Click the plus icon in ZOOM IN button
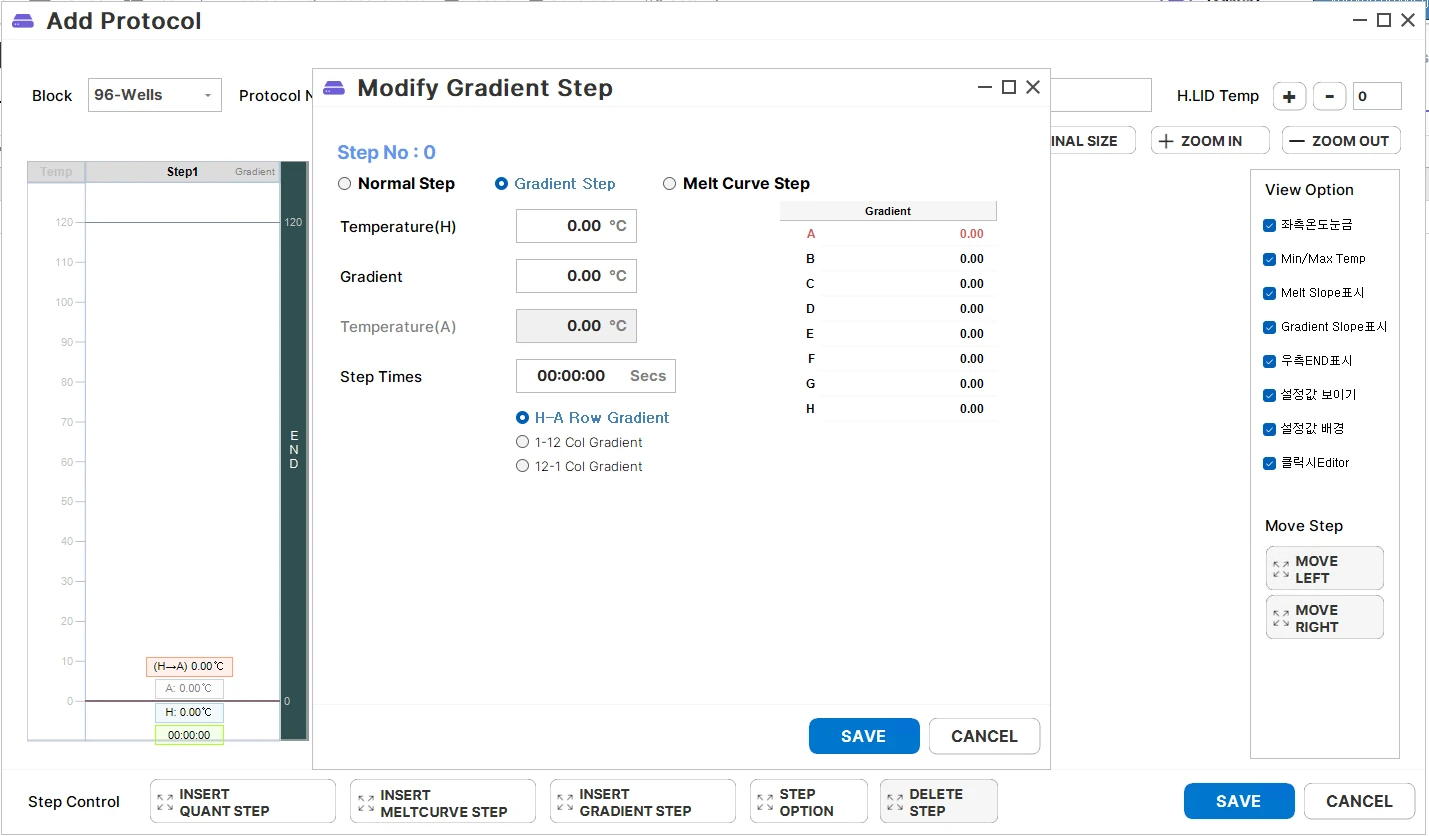The height and width of the screenshot is (836, 1429). [1165, 141]
